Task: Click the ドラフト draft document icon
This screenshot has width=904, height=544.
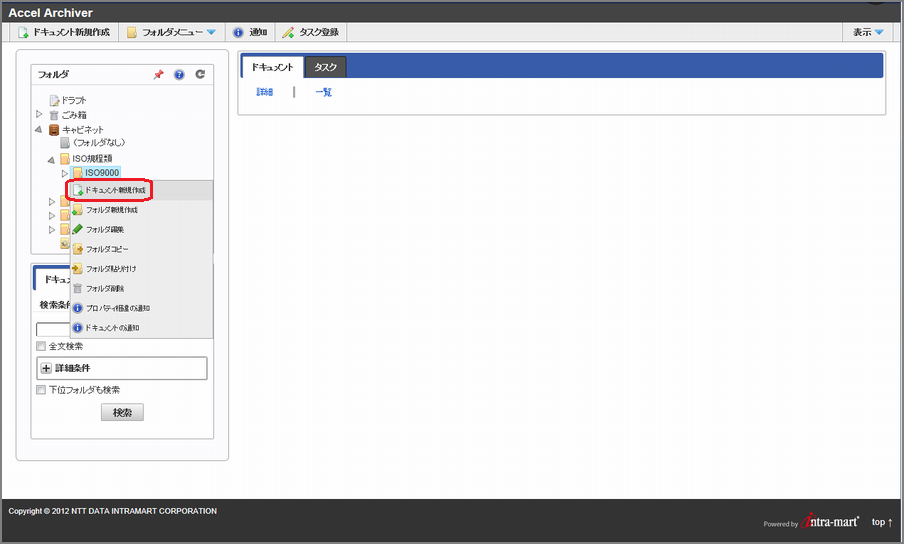Action: click(x=54, y=100)
